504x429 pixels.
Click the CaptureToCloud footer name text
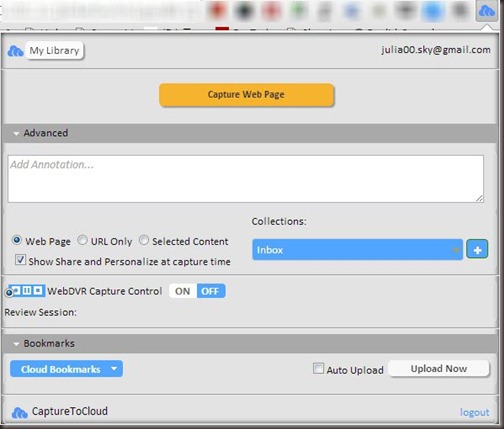pos(70,411)
